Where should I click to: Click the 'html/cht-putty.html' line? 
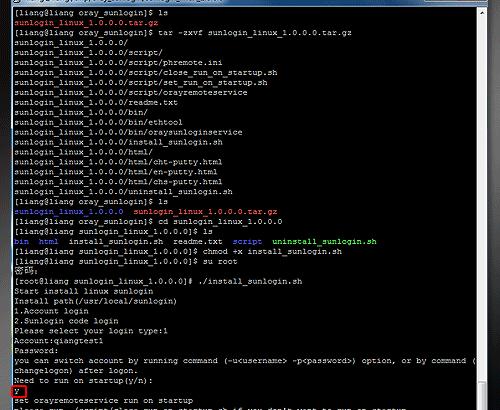(118, 162)
